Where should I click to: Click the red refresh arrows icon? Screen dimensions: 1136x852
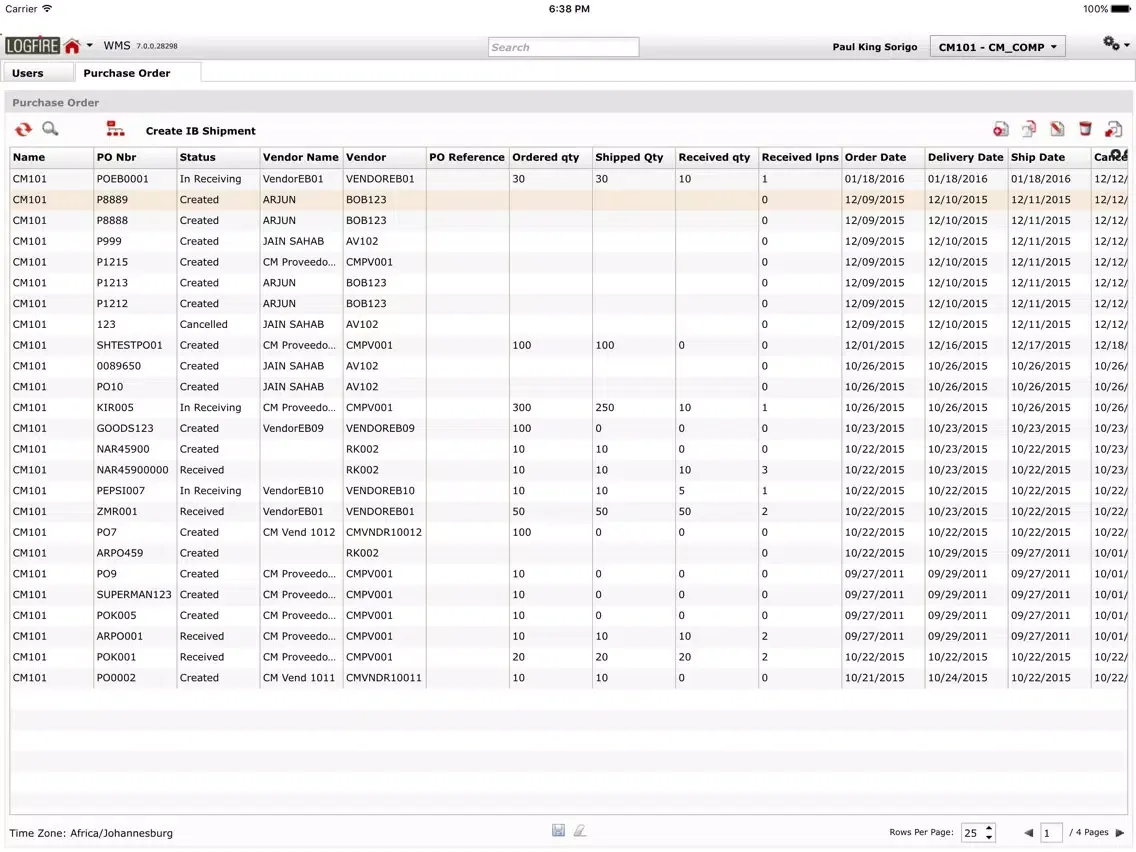[23, 129]
